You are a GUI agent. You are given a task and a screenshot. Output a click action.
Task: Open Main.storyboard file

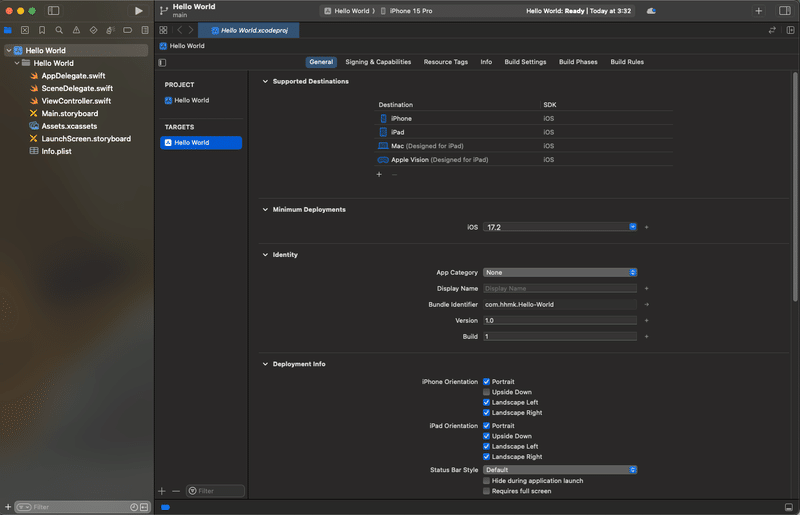[70, 114]
